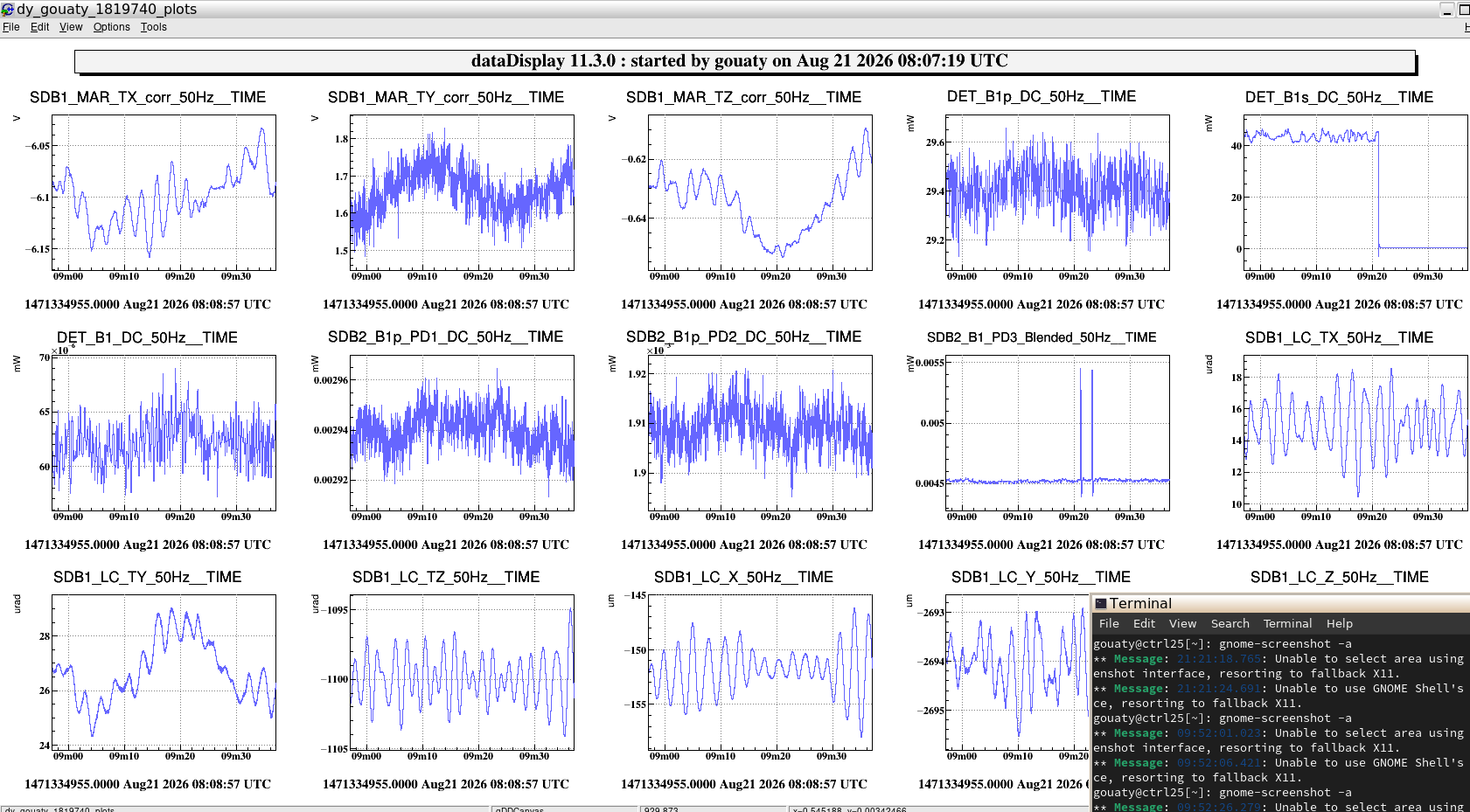This screenshot has height=812, width=1470.
Task: Open the Options menu in dataDisplay
Action: [112, 27]
